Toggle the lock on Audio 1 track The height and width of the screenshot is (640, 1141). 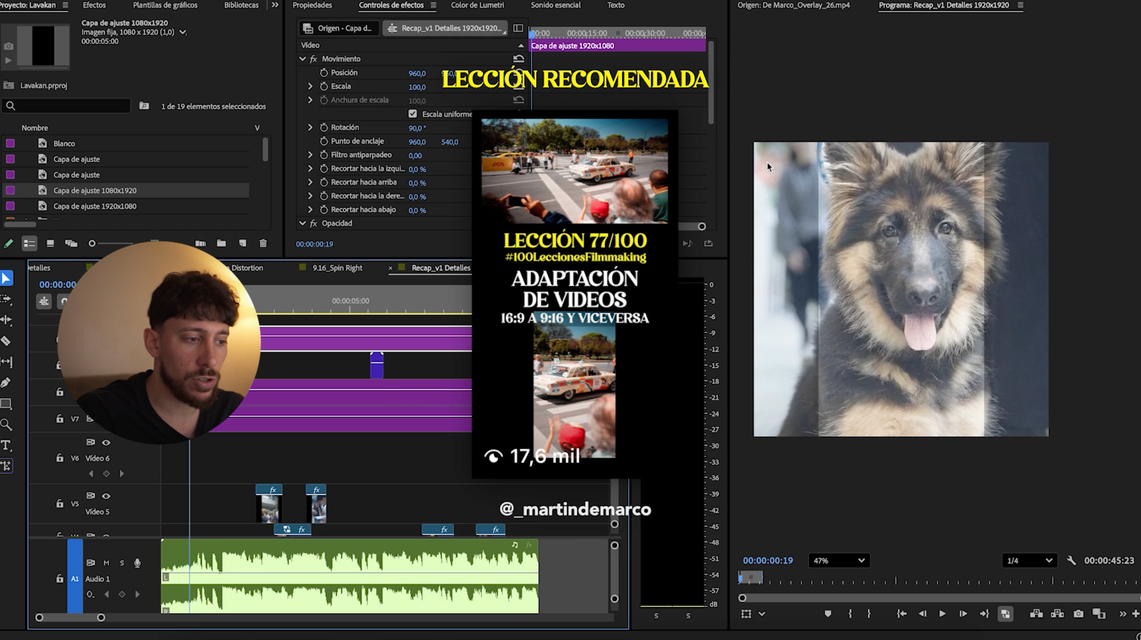[59, 579]
